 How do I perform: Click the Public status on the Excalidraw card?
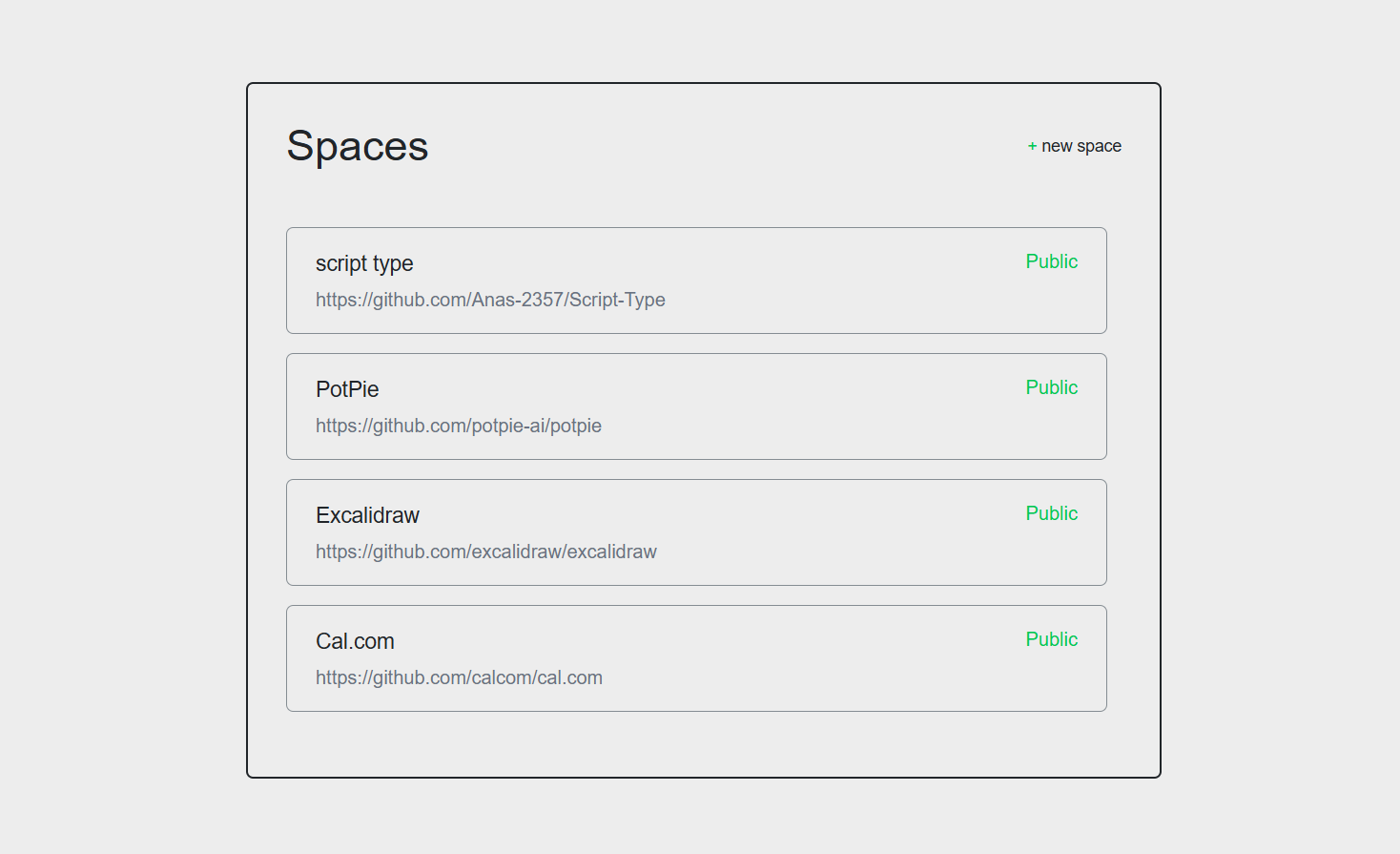pos(1051,513)
